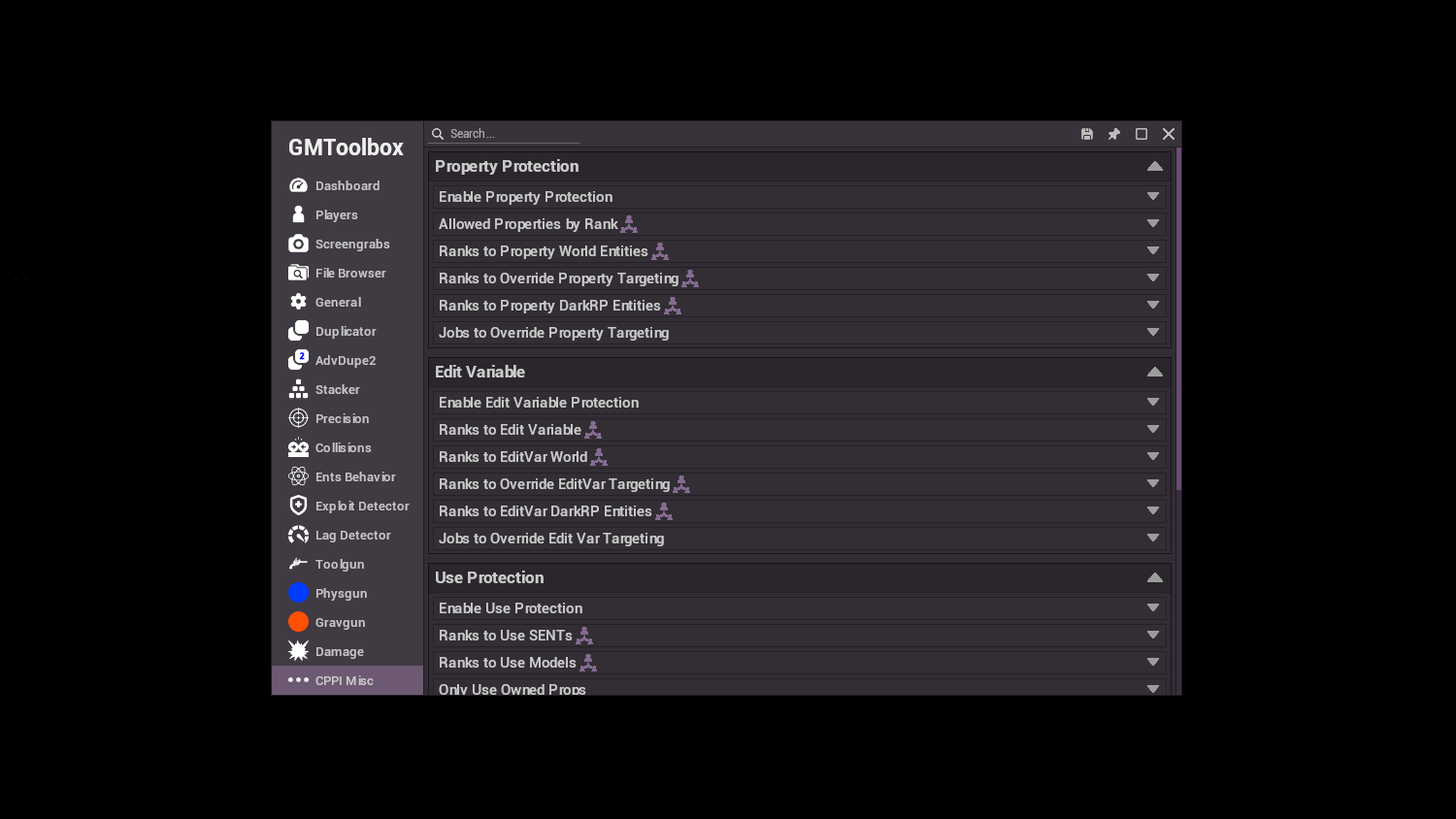The image size is (1456, 819).
Task: Click the Ents Behavior atom icon
Action: click(298, 476)
